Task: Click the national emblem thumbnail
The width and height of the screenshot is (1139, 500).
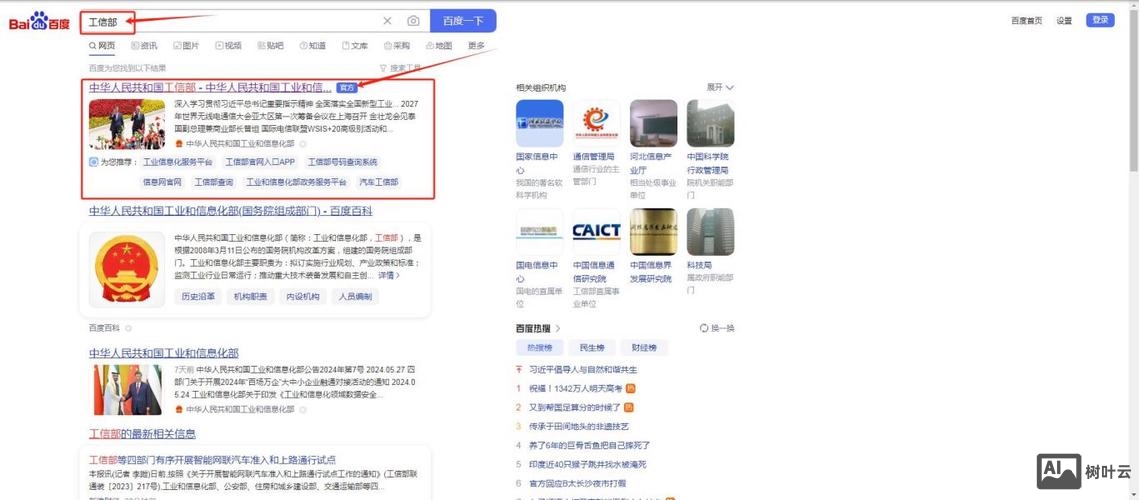Action: click(x=127, y=269)
